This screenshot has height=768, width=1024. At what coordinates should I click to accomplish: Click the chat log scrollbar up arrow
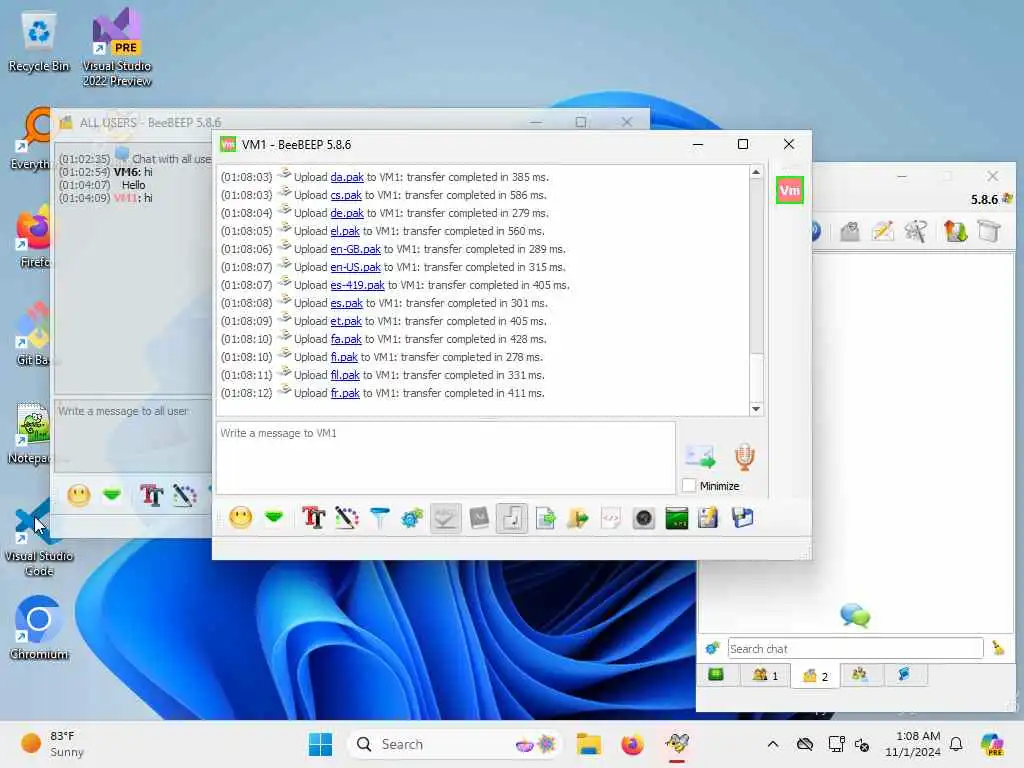click(x=756, y=172)
